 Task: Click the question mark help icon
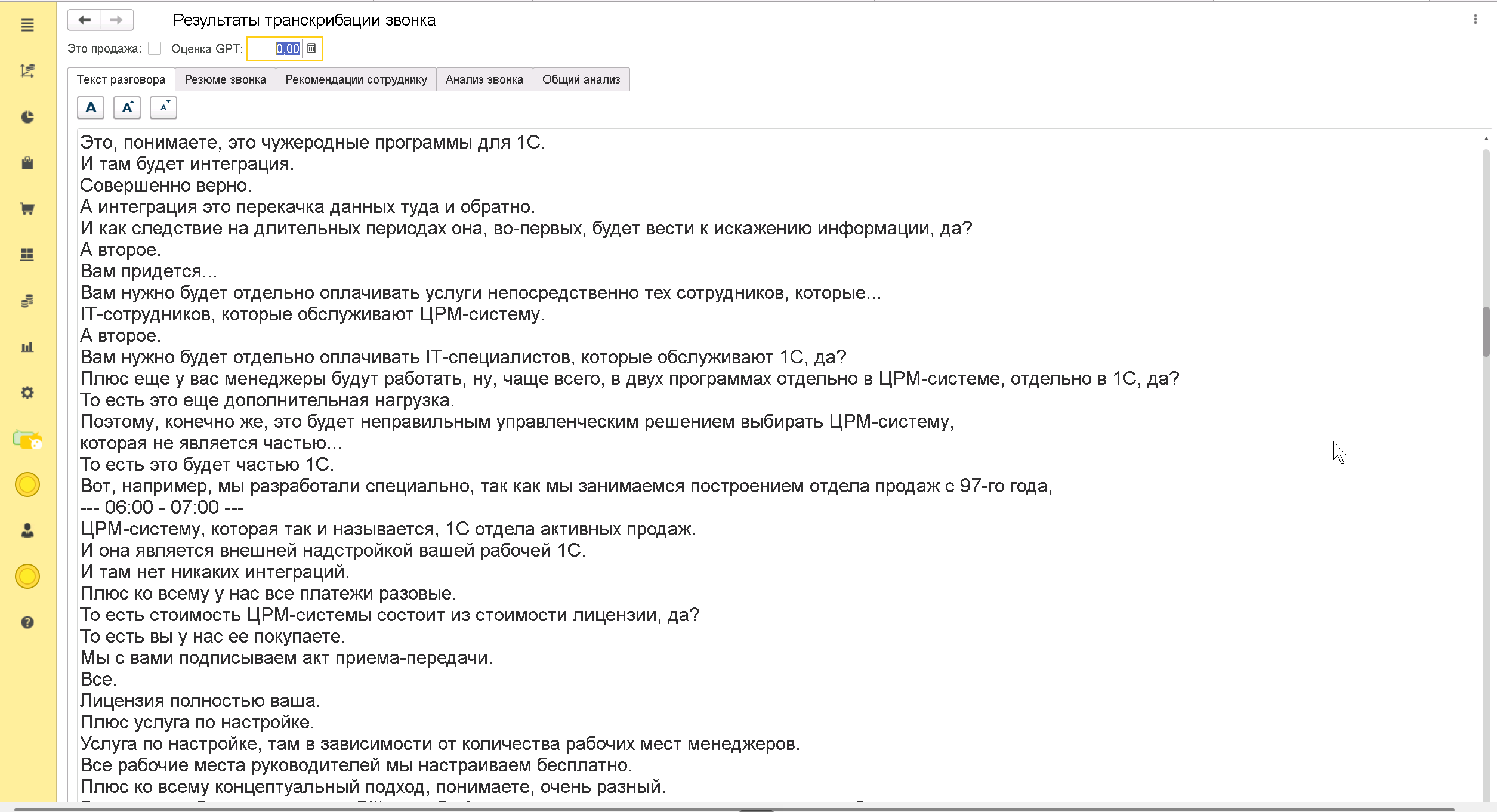27,622
